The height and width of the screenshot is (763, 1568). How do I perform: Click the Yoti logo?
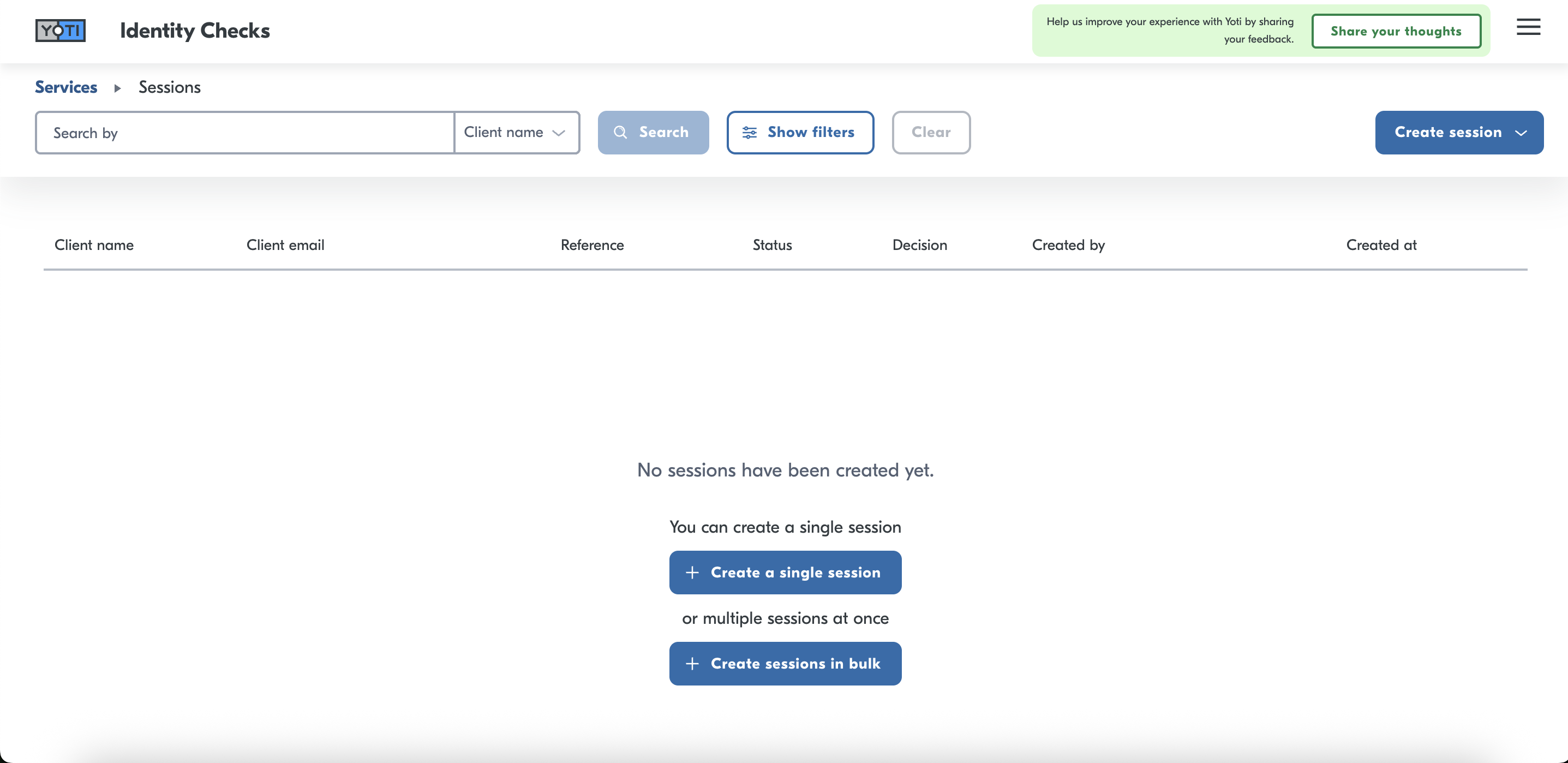pyautogui.click(x=60, y=31)
